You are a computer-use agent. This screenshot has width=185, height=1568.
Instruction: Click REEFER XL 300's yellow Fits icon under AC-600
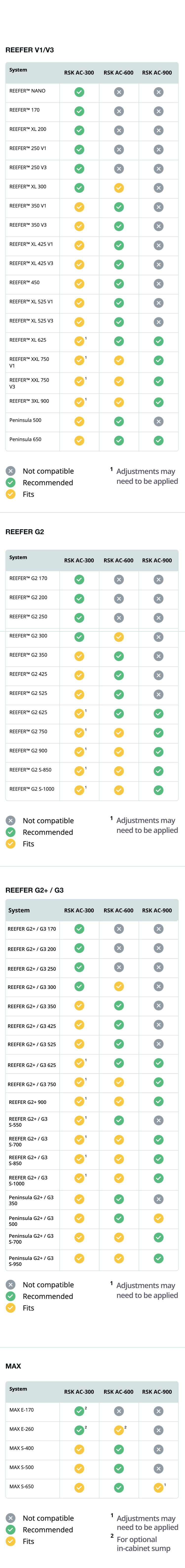pos(119,188)
